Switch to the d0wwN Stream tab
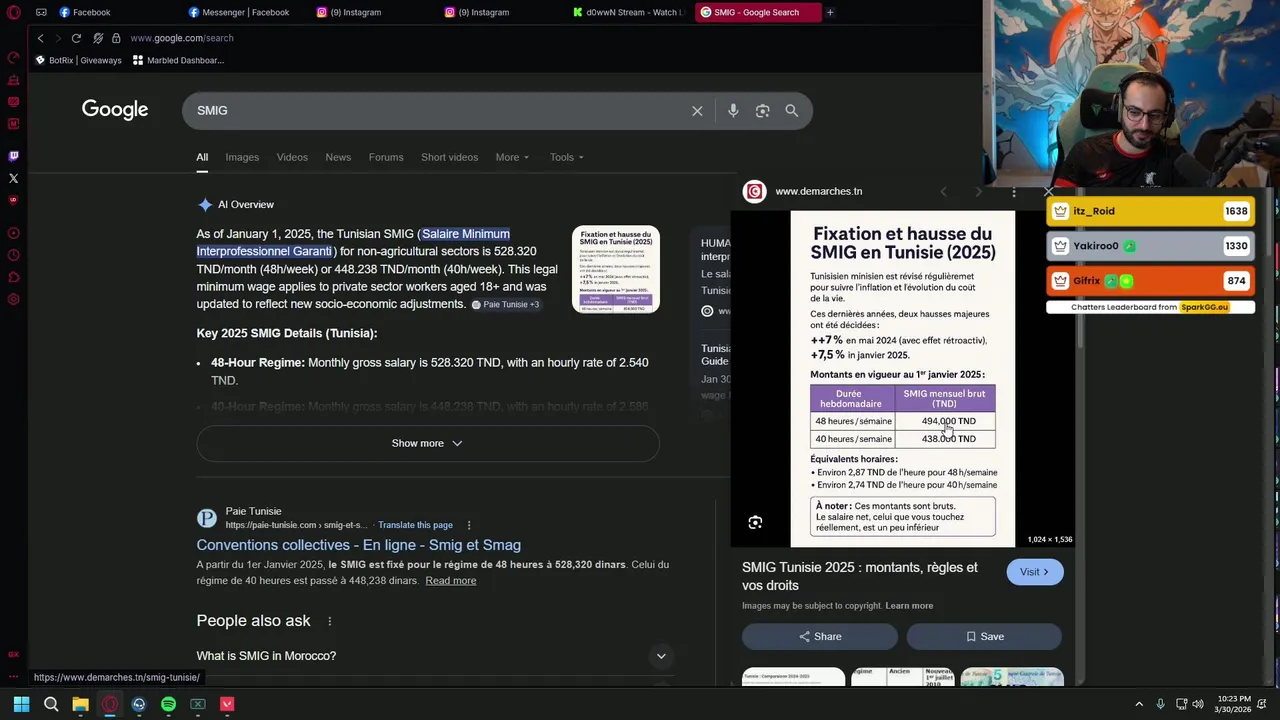Screen dimensions: 1280x720 (x=628, y=12)
